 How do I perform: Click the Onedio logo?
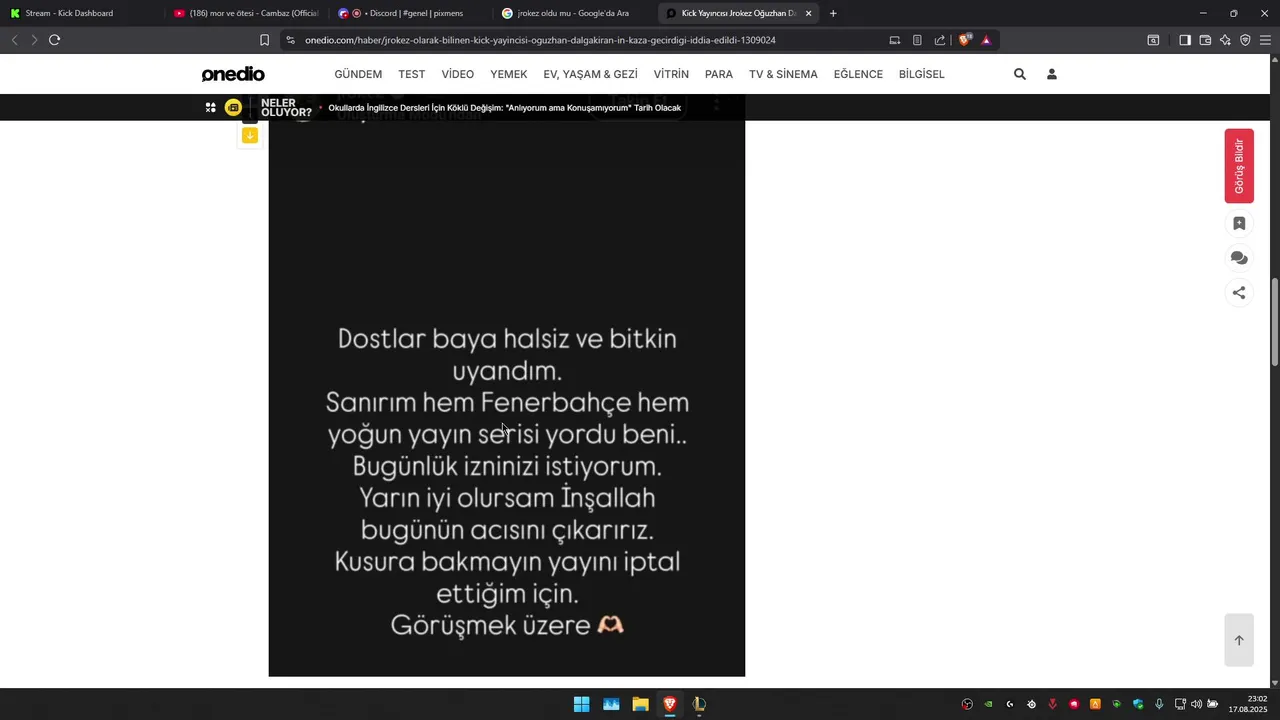(x=233, y=74)
